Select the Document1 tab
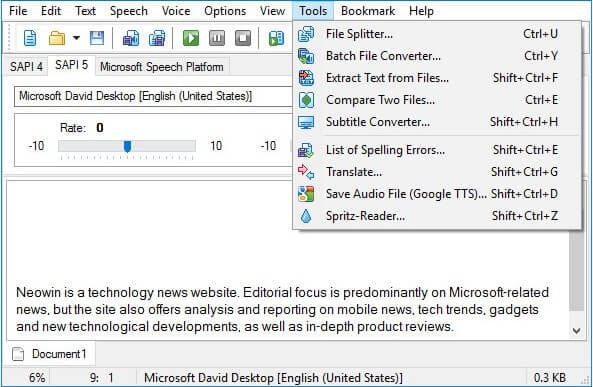 pyautogui.click(x=50, y=354)
